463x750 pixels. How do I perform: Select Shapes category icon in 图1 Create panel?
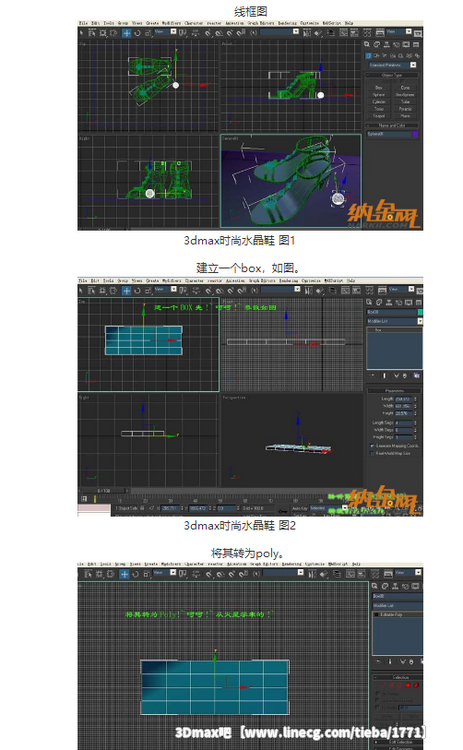pos(376,56)
